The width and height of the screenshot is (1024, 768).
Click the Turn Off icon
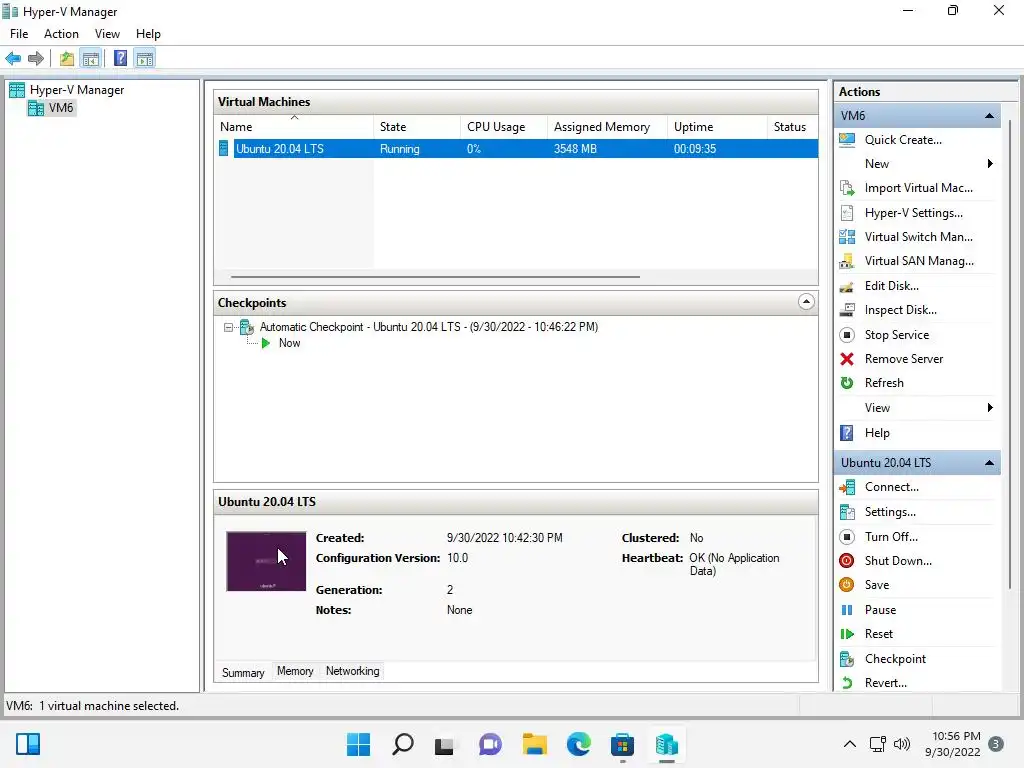tap(847, 537)
